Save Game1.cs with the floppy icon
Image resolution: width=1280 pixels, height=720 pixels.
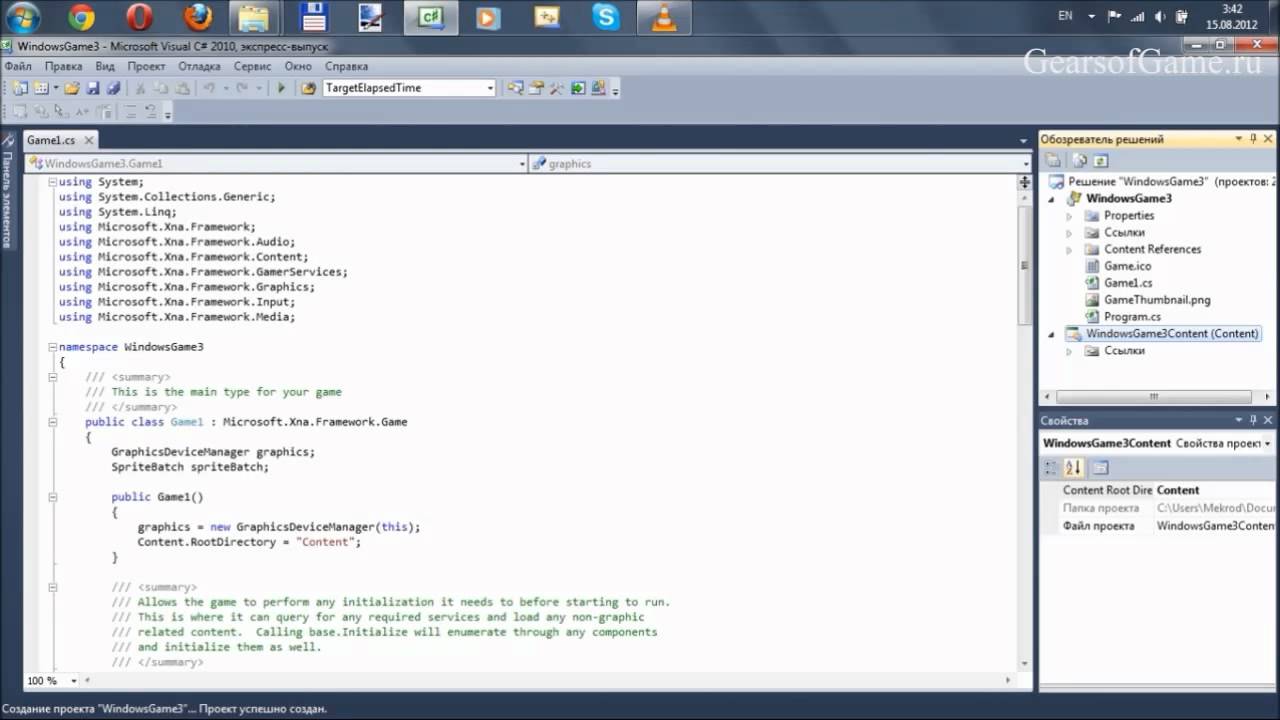click(x=92, y=88)
